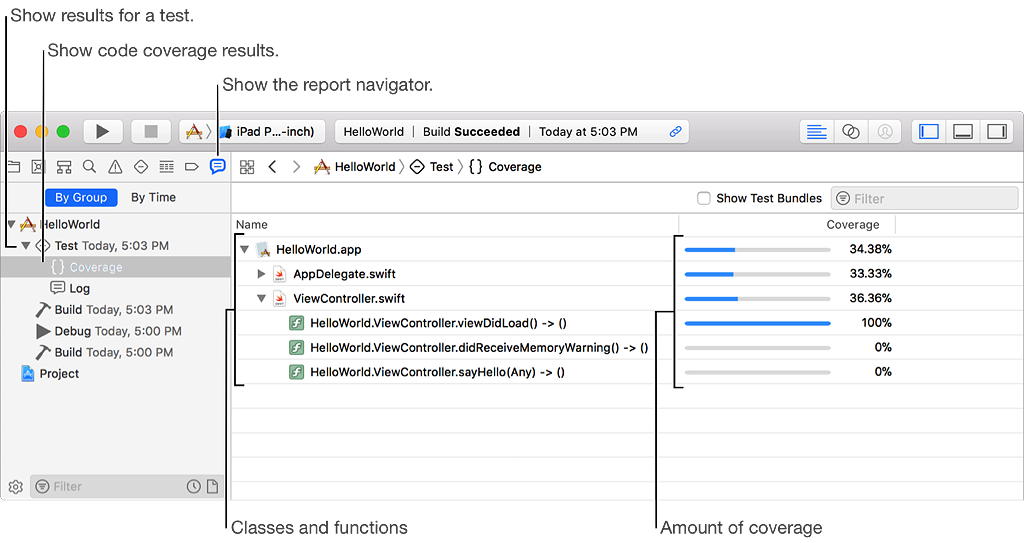Click HelloWorld in the jump bar

(355, 167)
